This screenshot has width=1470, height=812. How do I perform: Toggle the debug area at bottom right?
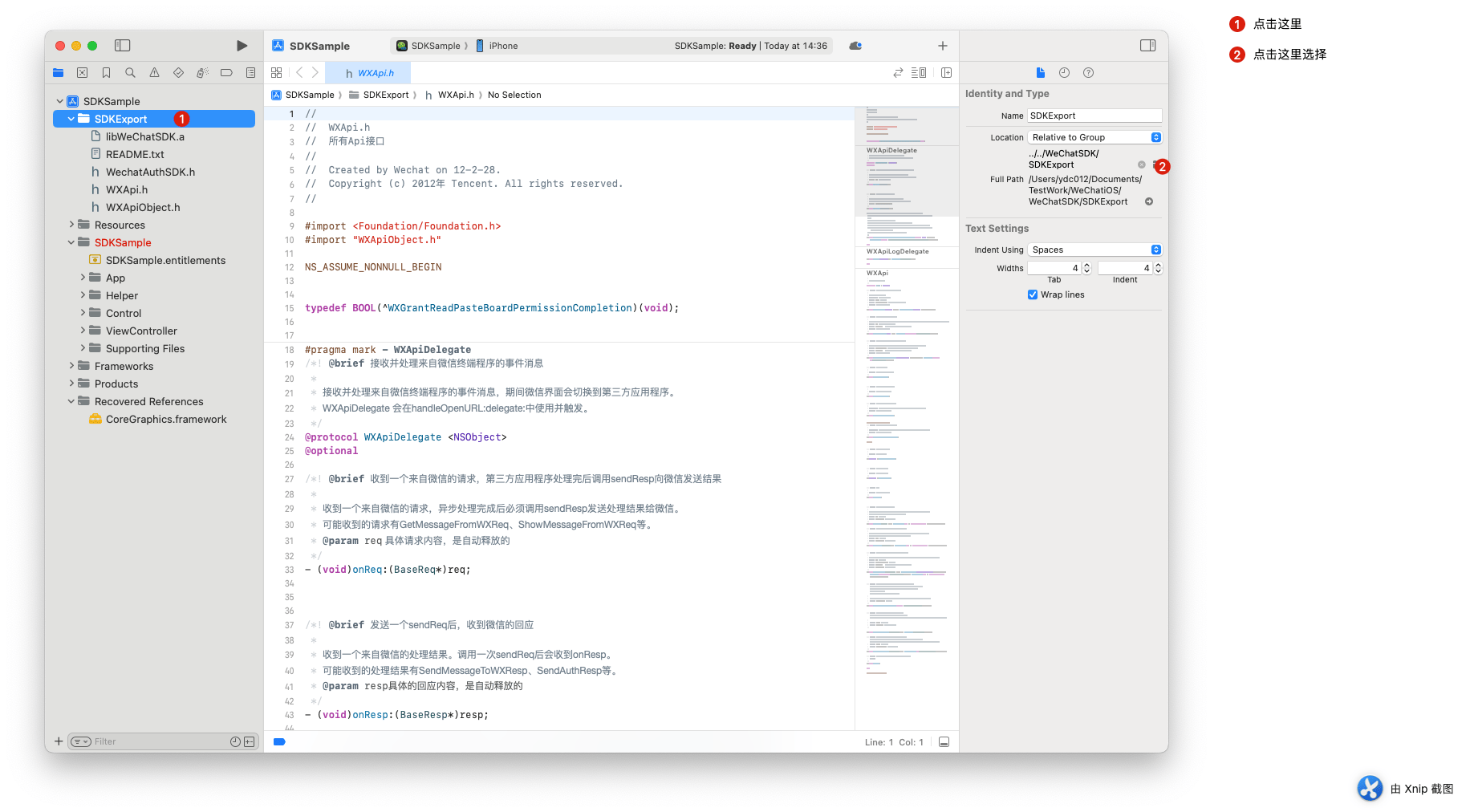tap(944, 742)
